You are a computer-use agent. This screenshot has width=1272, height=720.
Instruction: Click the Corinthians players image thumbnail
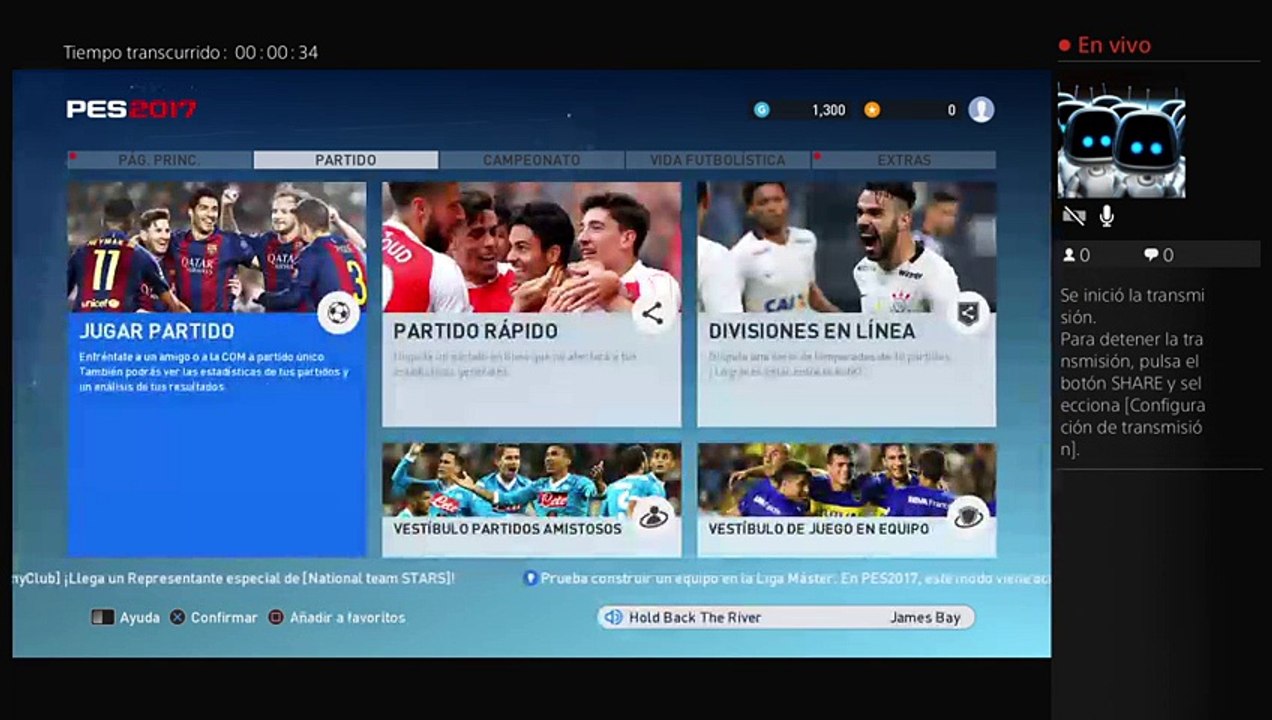click(x=846, y=247)
